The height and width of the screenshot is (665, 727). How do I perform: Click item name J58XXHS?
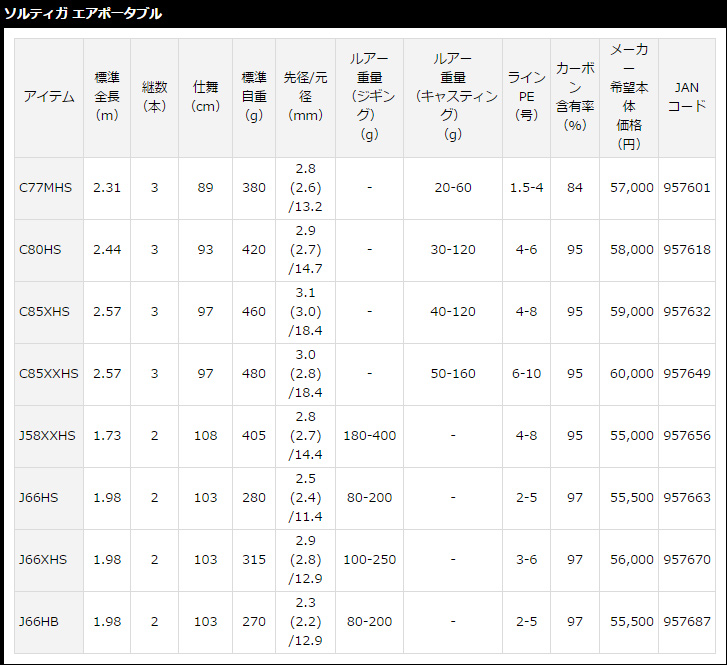[x=47, y=435]
